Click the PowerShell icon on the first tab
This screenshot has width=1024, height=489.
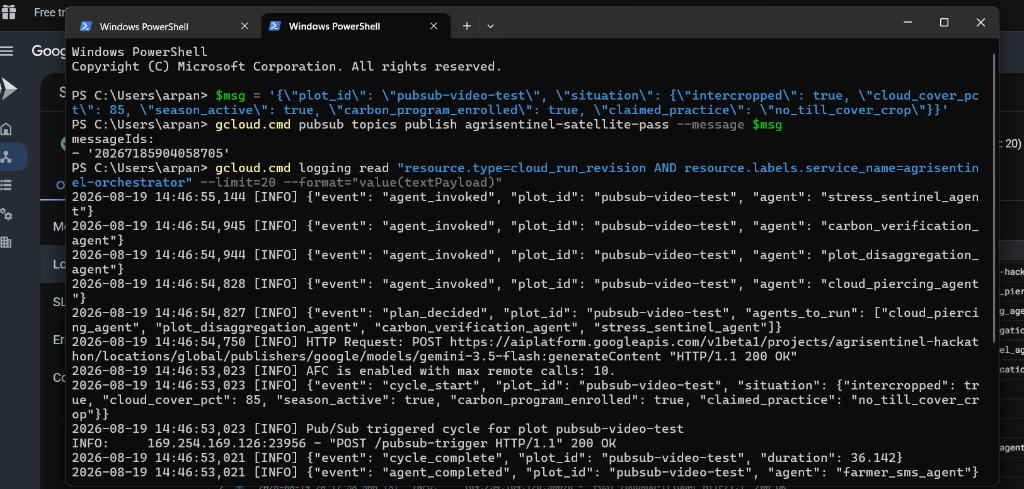85,26
